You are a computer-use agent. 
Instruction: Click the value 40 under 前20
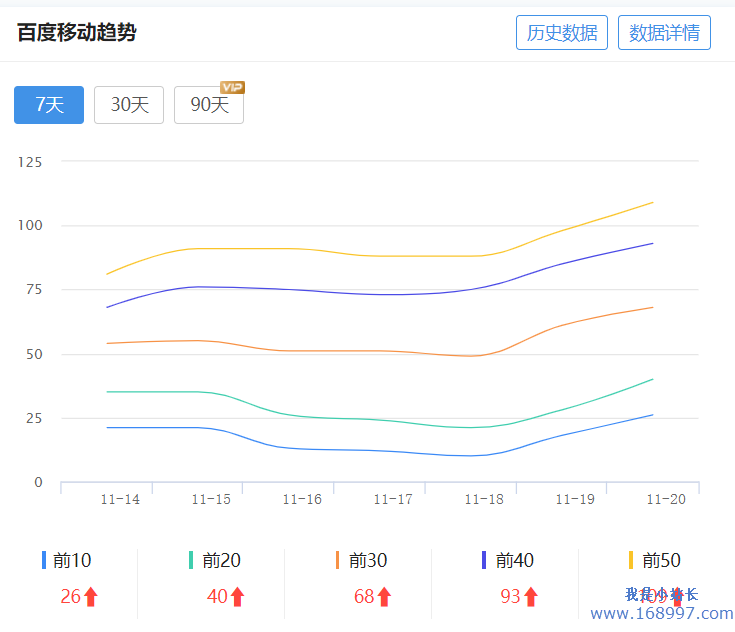pyautogui.click(x=218, y=597)
